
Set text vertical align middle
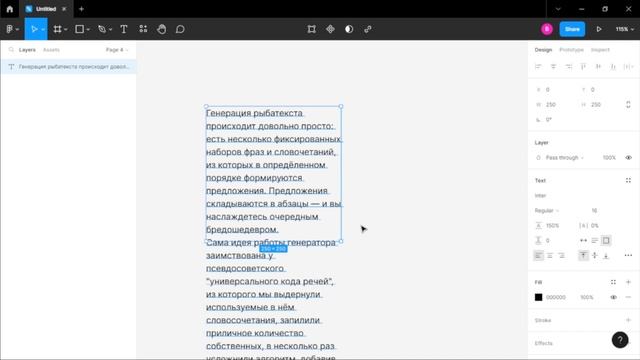pyautogui.click(x=595, y=256)
